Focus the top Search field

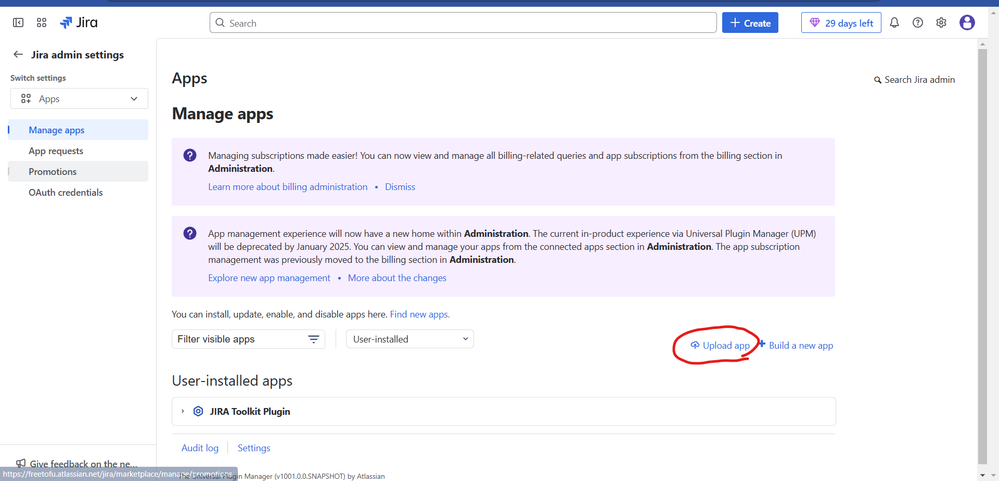click(x=463, y=23)
